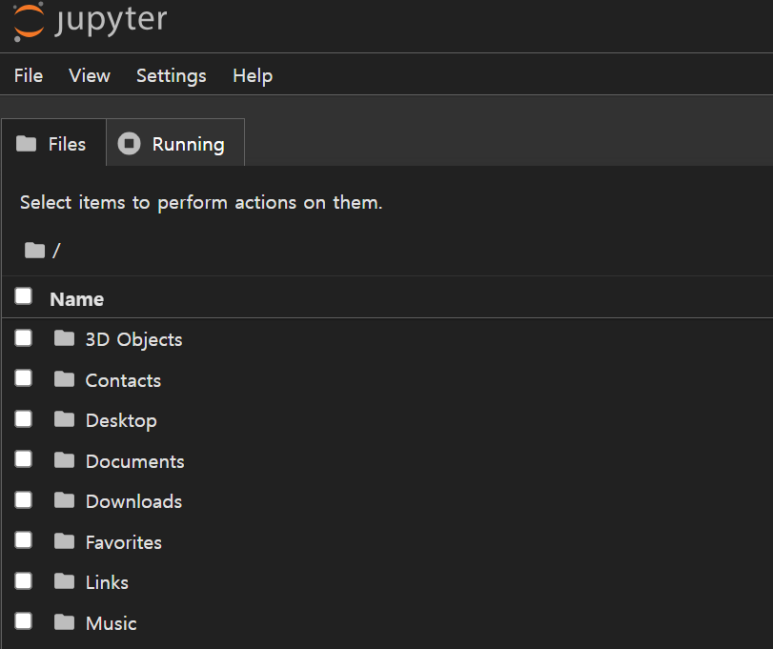The image size is (773, 649).
Task: Check the Favorites folder checkbox
Action: click(x=23, y=541)
